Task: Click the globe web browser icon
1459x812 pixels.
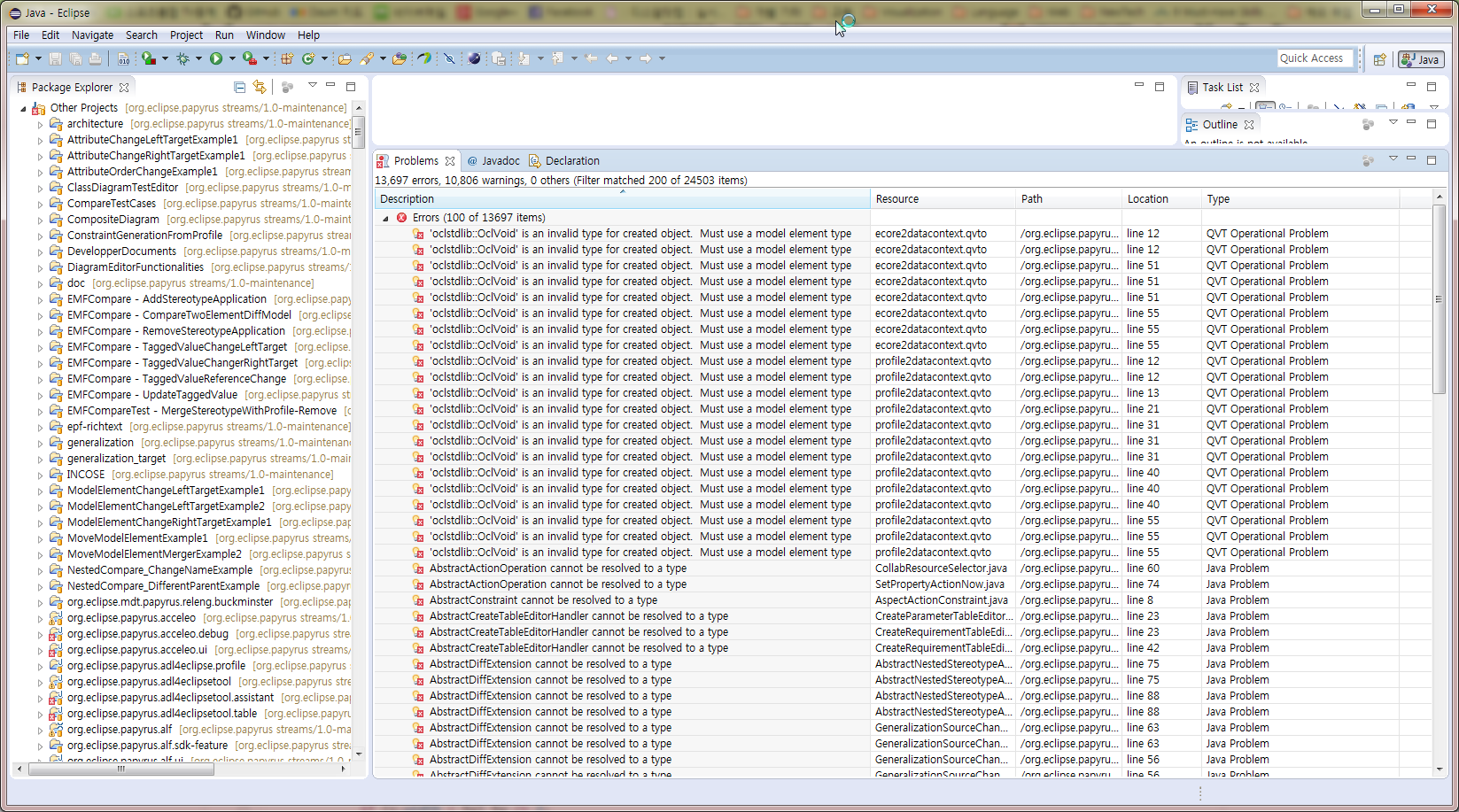Action: tap(474, 58)
